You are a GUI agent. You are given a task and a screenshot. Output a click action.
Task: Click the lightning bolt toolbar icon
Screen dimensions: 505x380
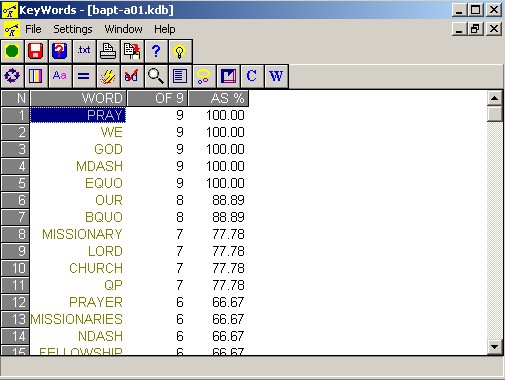click(x=108, y=76)
